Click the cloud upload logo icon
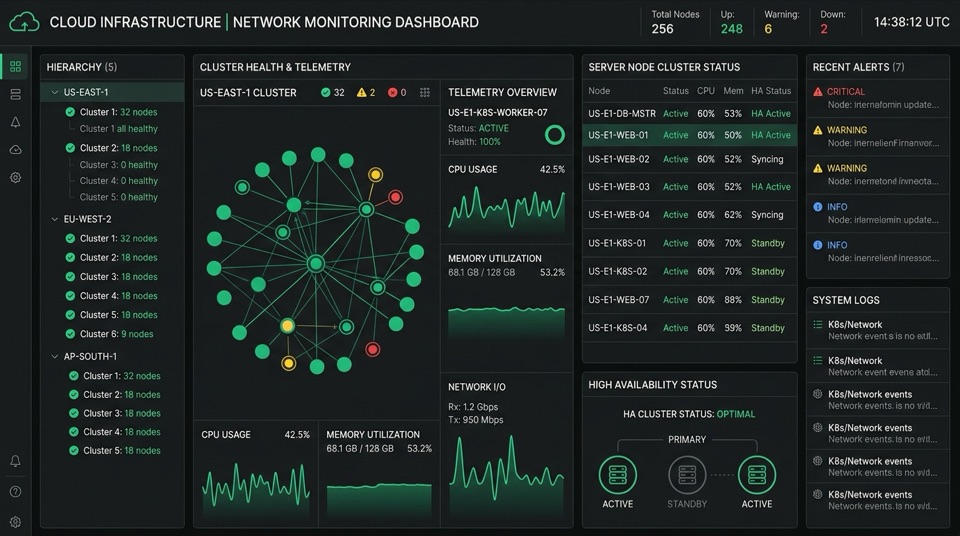Screen dimensions: 960x536 tap(24, 22)
